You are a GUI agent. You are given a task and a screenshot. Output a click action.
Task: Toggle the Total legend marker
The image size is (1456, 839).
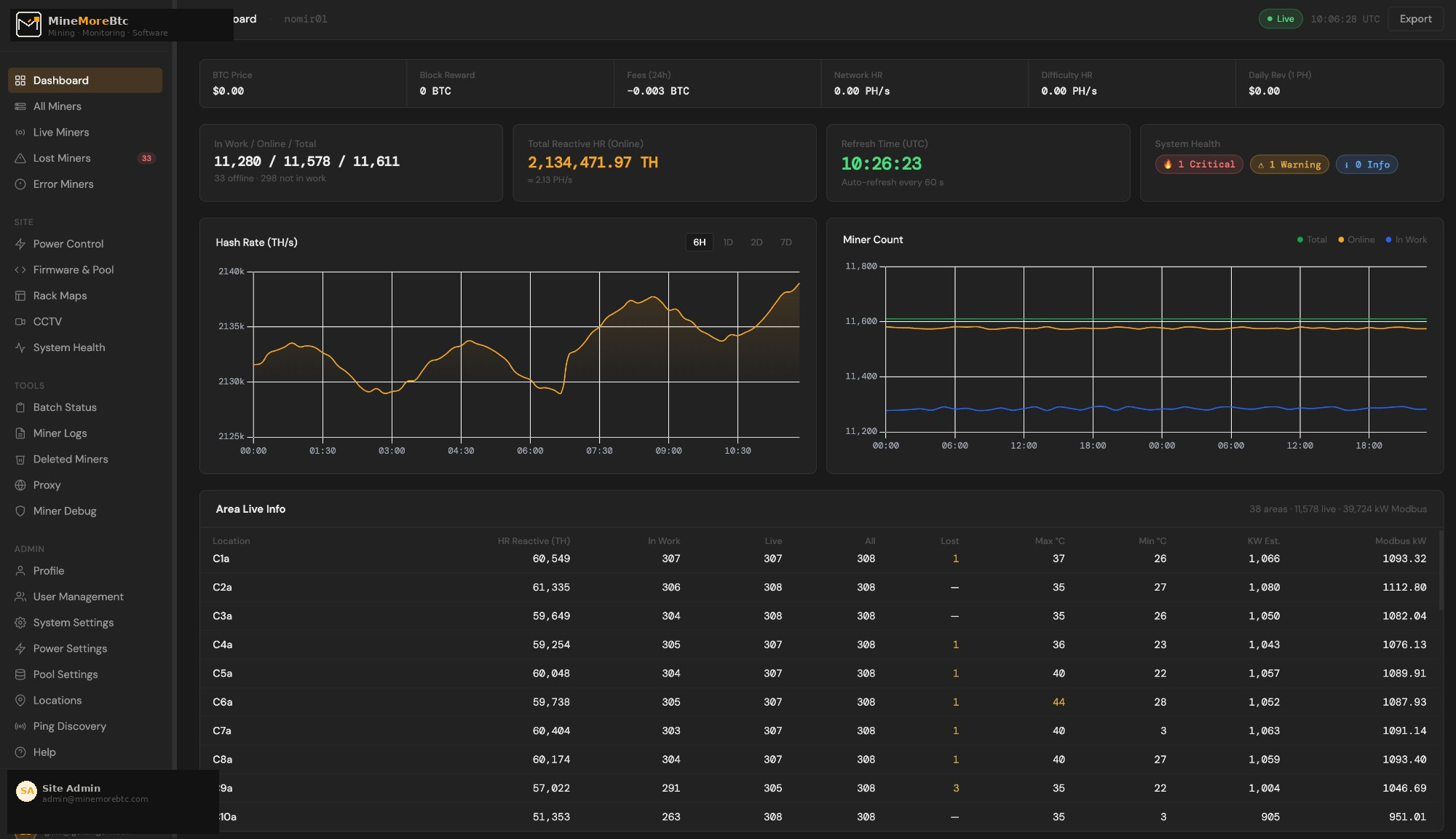click(x=1312, y=239)
